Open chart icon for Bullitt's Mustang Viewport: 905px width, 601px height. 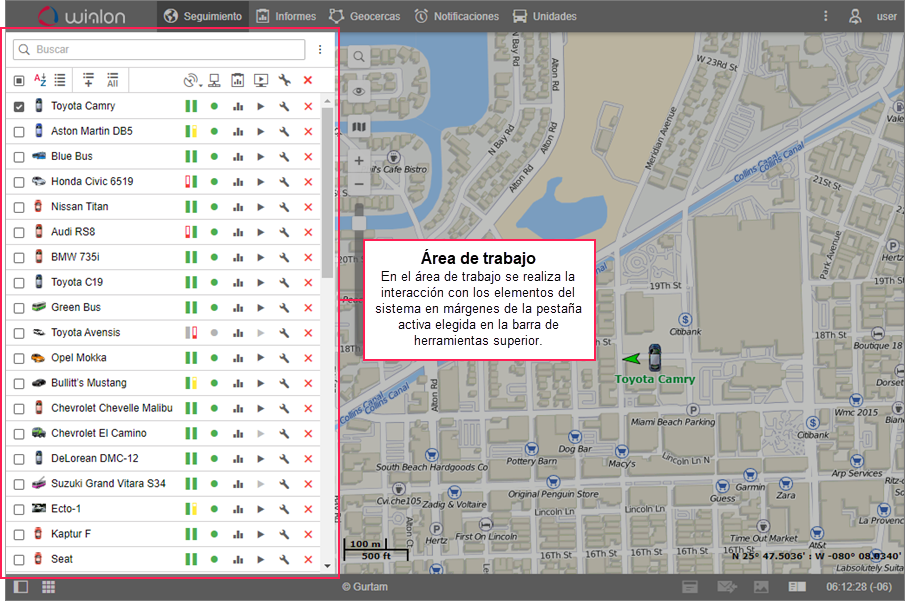coord(238,383)
